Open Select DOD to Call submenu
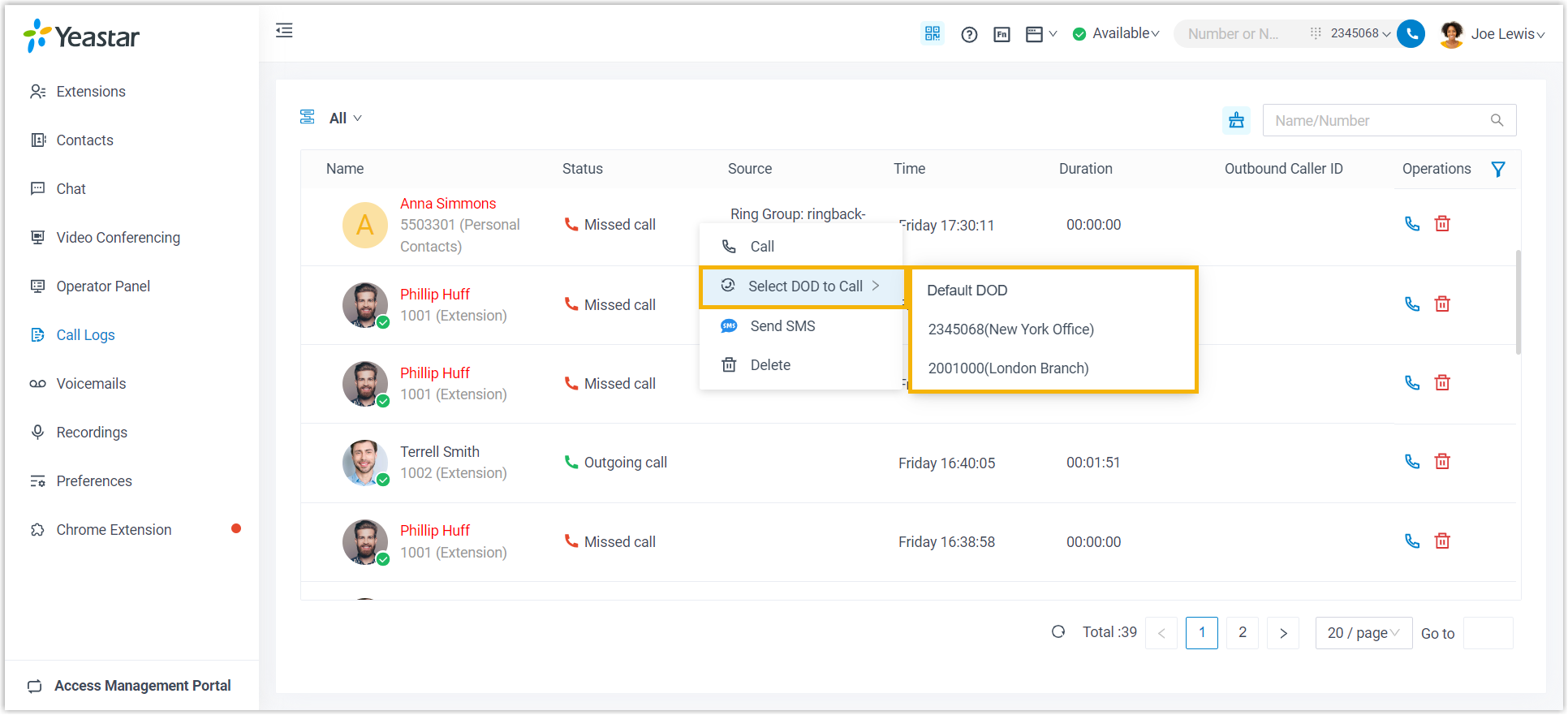 click(803, 286)
